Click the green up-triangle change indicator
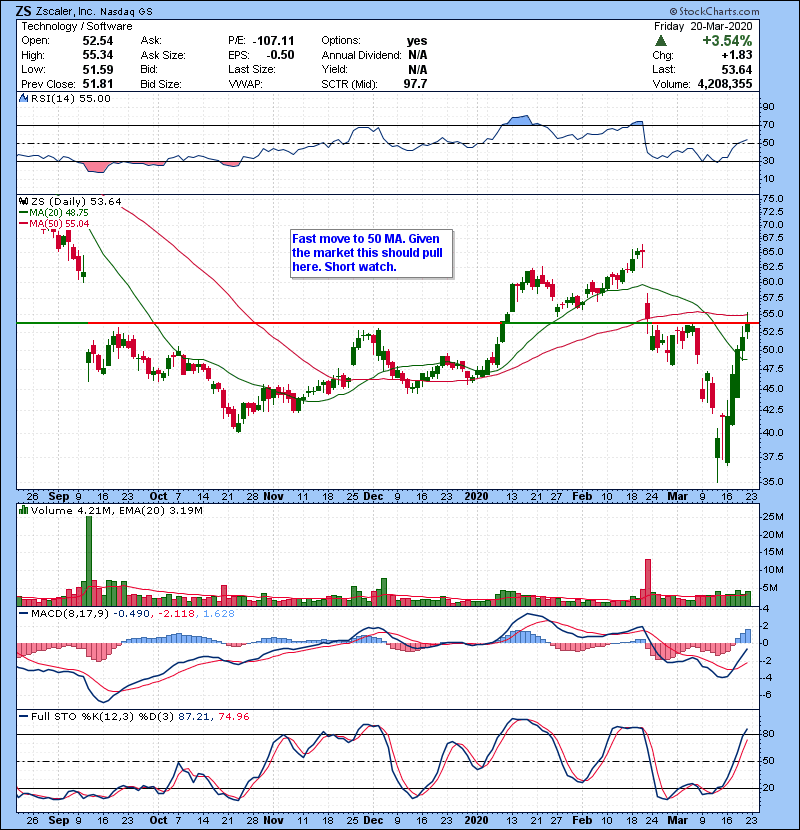800x830 pixels. (660, 41)
